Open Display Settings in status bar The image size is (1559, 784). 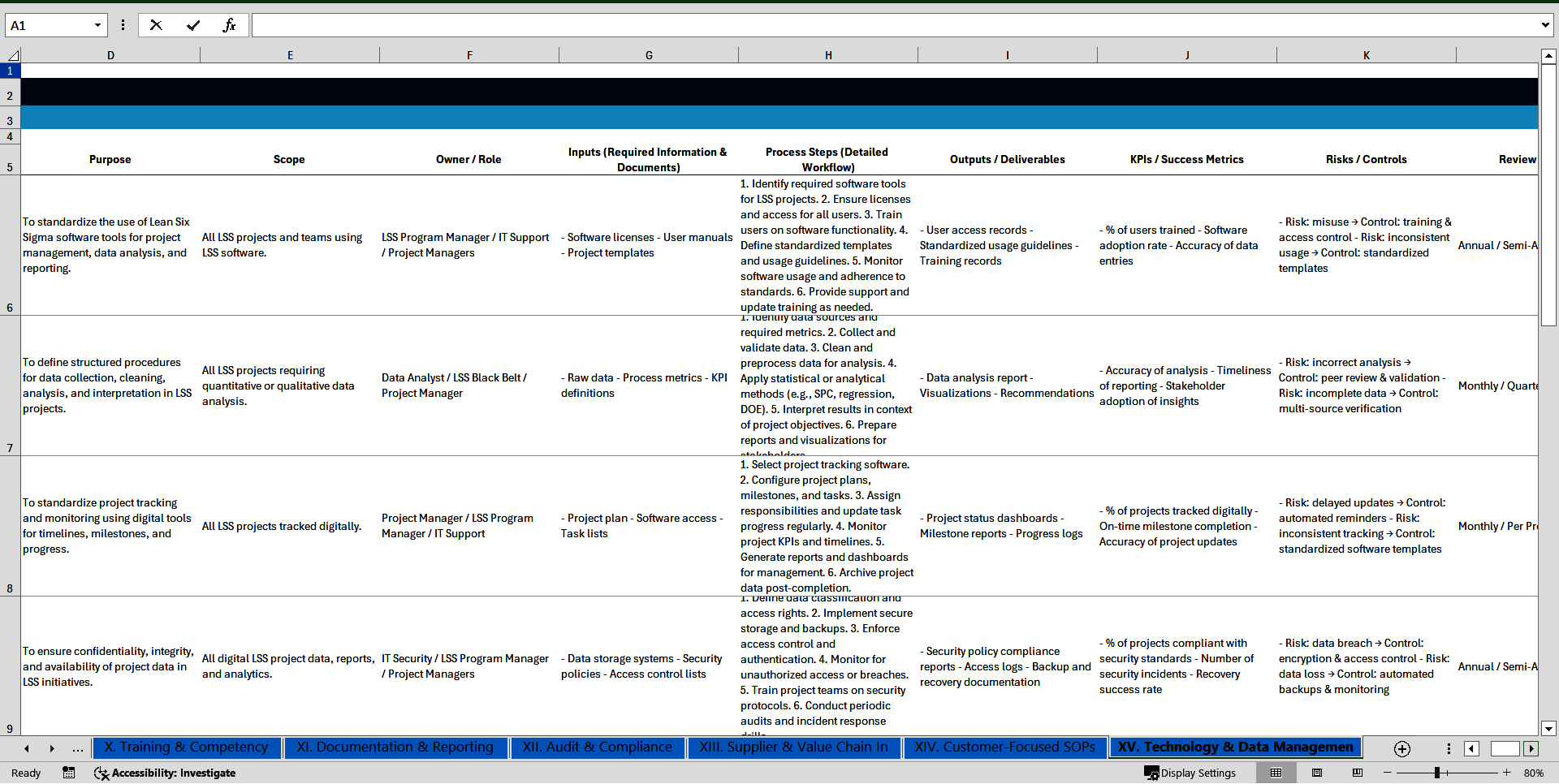tap(1190, 773)
